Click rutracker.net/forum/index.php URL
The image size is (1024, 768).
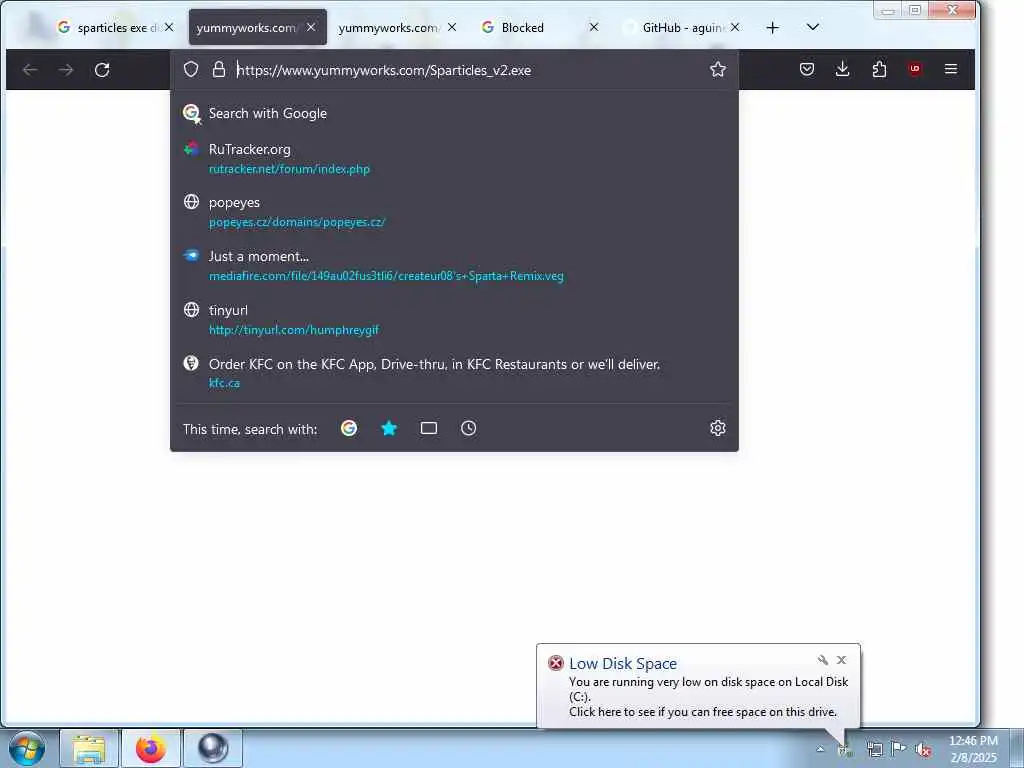(x=289, y=169)
